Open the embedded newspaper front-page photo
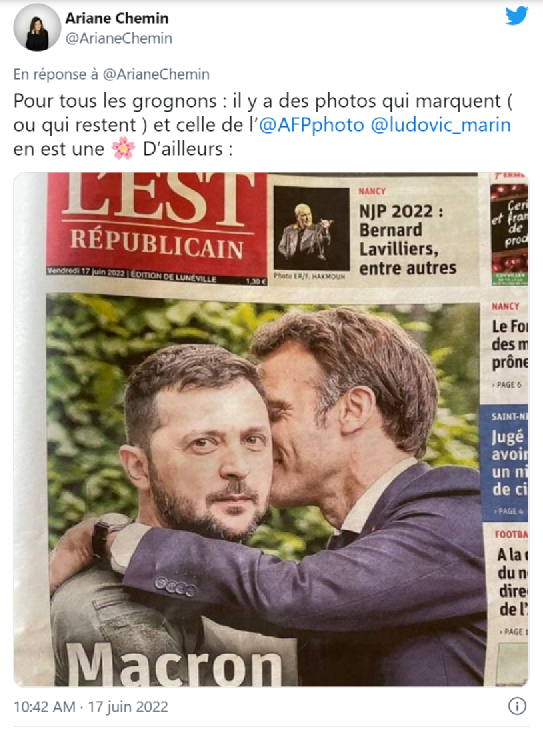This screenshot has height=729, width=543. point(271,430)
